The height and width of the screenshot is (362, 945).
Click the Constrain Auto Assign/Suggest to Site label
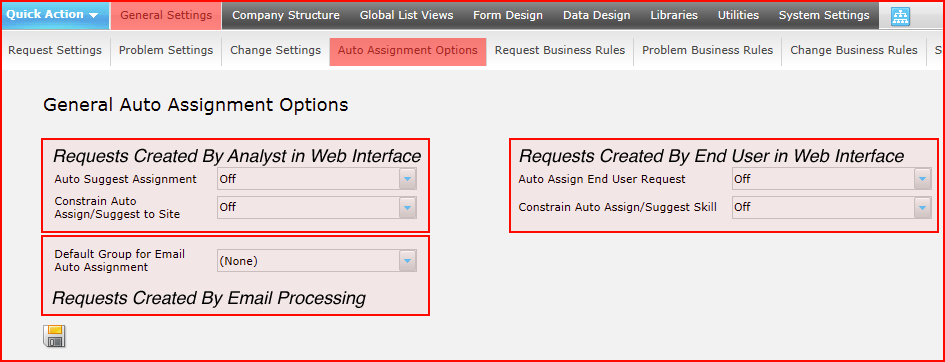click(117, 207)
